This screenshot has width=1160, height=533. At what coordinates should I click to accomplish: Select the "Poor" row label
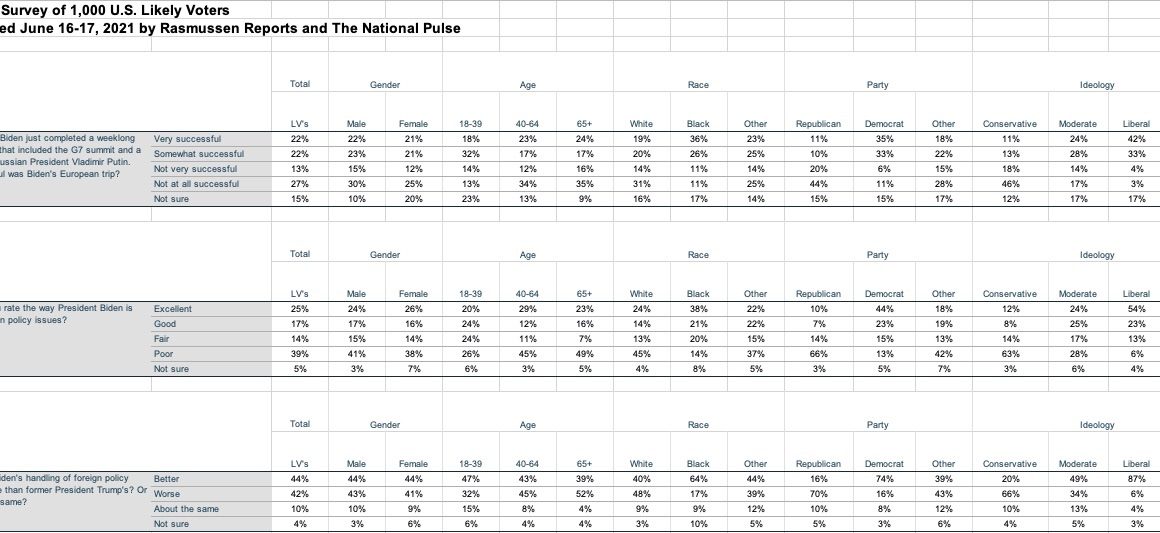[164, 356]
